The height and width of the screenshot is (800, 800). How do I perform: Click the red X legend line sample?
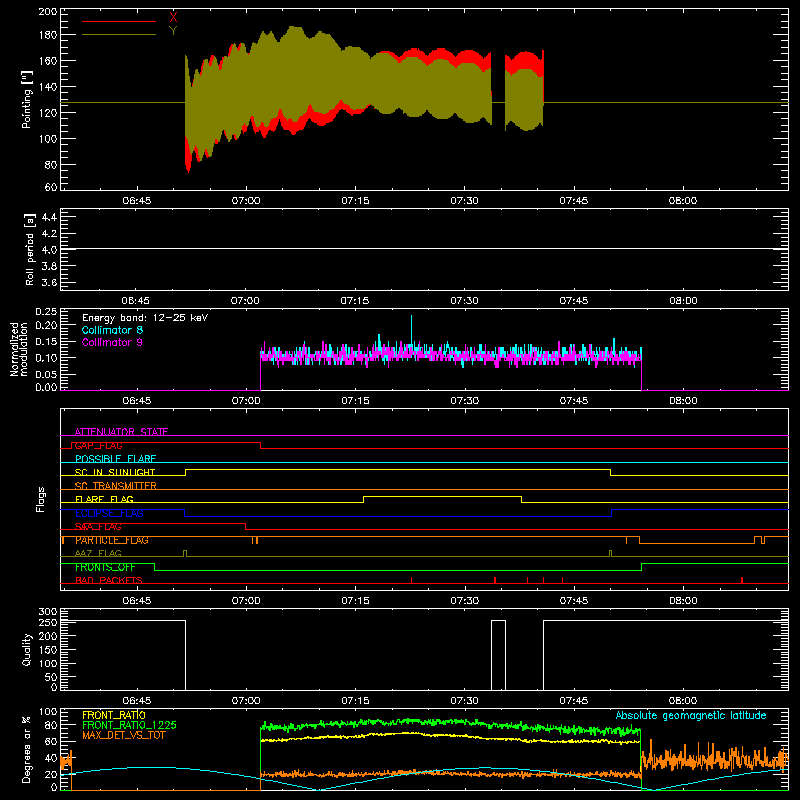(x=119, y=21)
